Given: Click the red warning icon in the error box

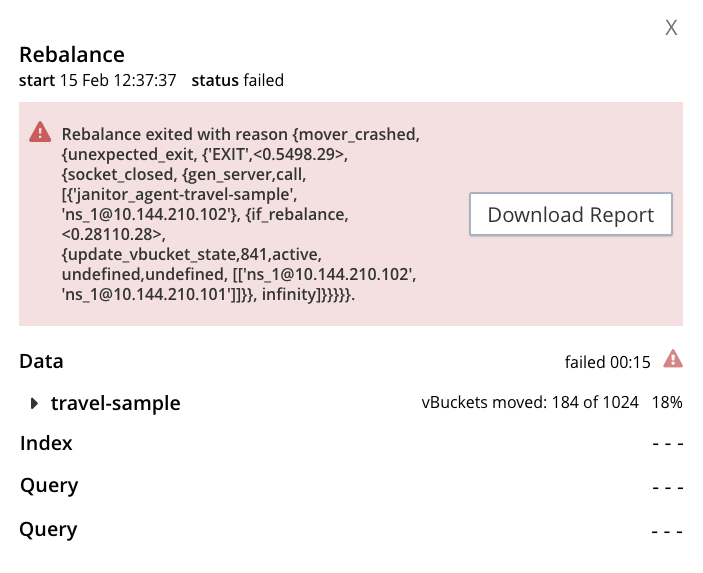Looking at the screenshot, I should (x=40, y=132).
